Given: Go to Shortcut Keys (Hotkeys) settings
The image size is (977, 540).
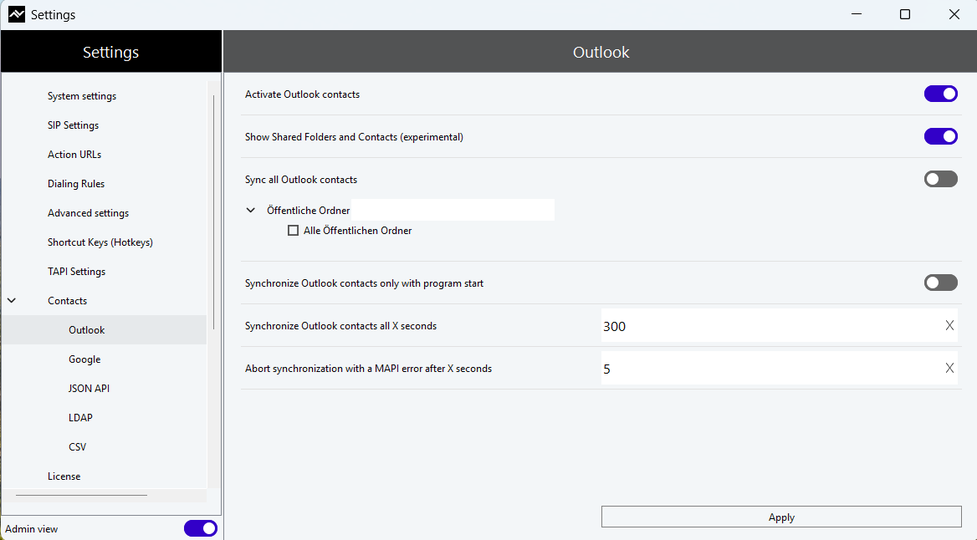Looking at the screenshot, I should pyautogui.click(x=100, y=242).
